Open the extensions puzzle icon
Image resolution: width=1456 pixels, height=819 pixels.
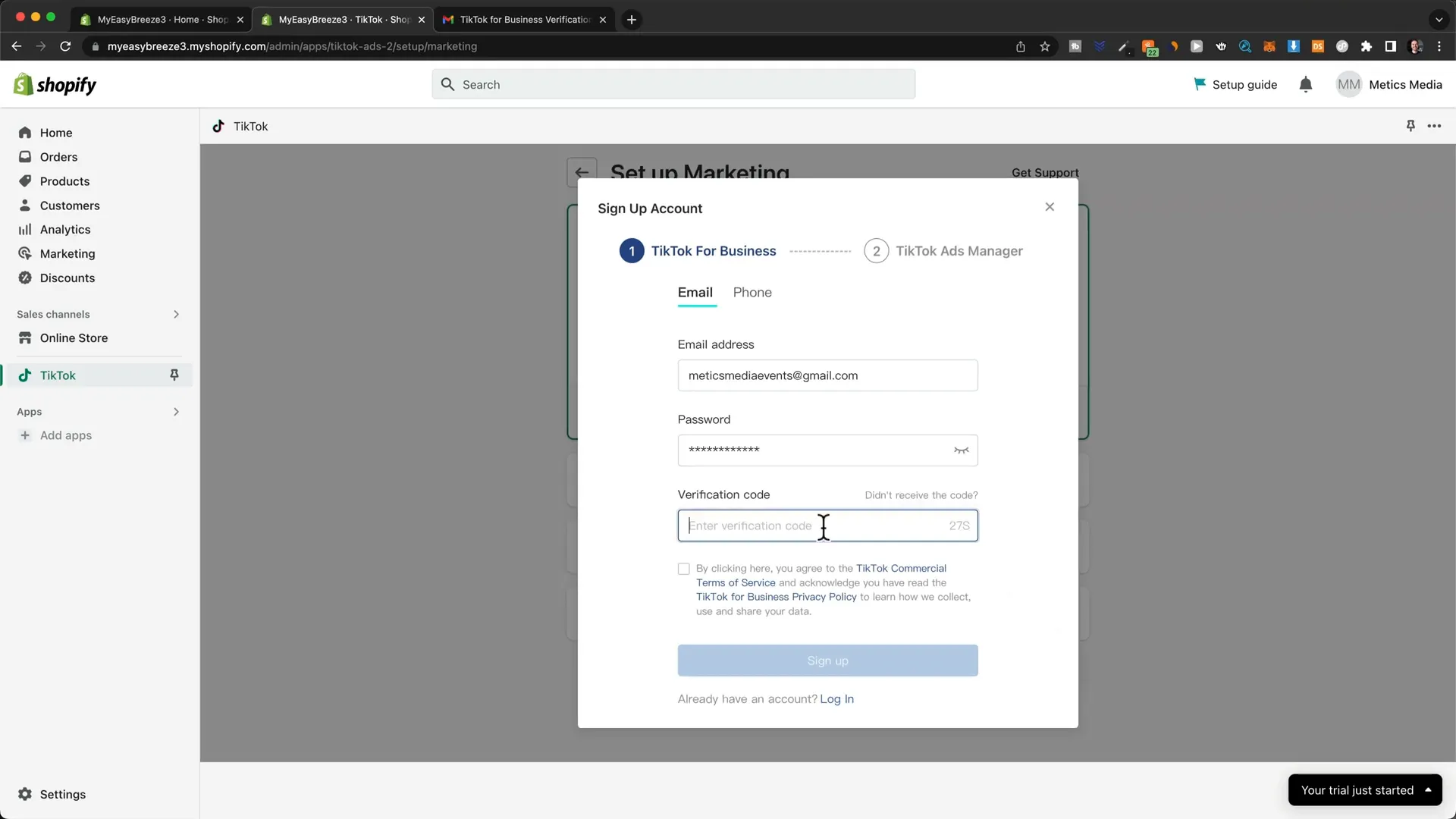pyautogui.click(x=1367, y=46)
